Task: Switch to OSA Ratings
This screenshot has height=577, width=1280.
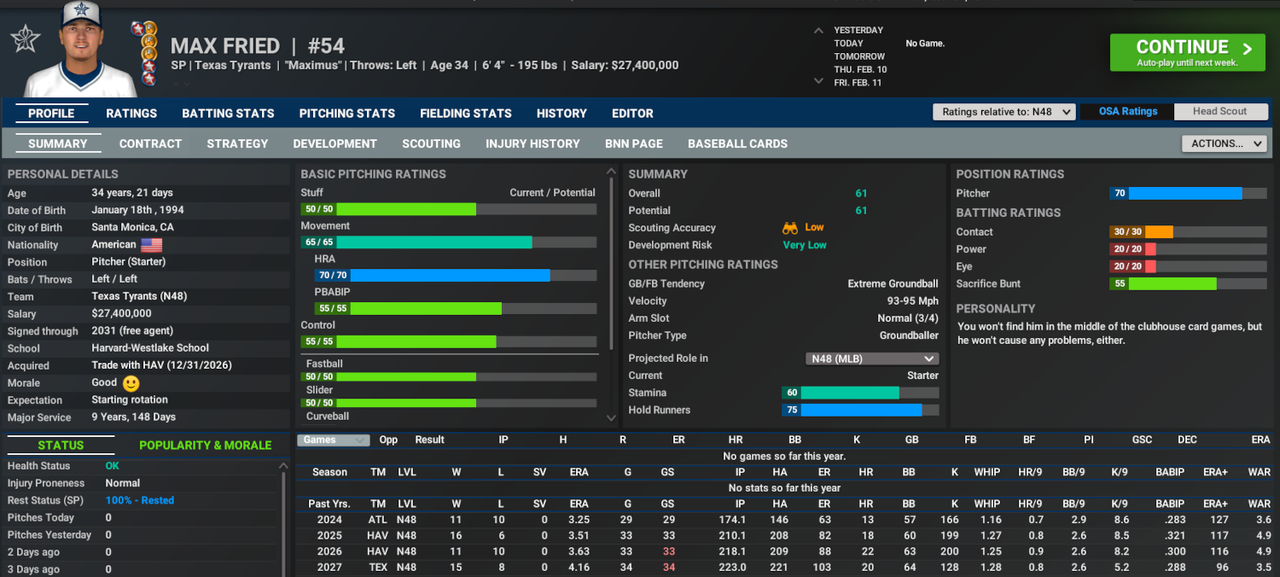Action: point(1127,111)
